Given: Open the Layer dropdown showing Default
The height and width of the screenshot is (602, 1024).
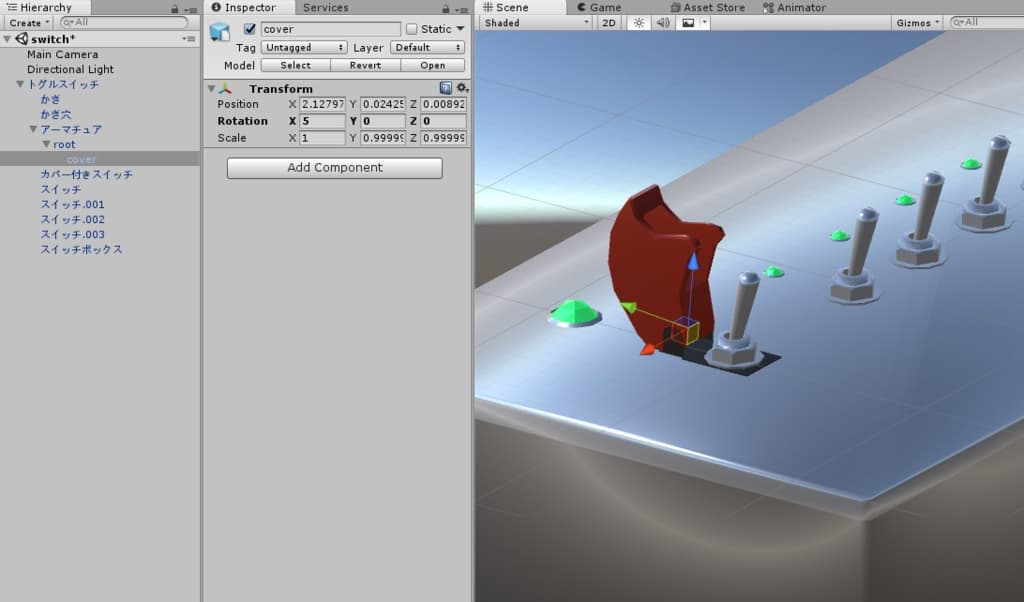Looking at the screenshot, I should (427, 47).
